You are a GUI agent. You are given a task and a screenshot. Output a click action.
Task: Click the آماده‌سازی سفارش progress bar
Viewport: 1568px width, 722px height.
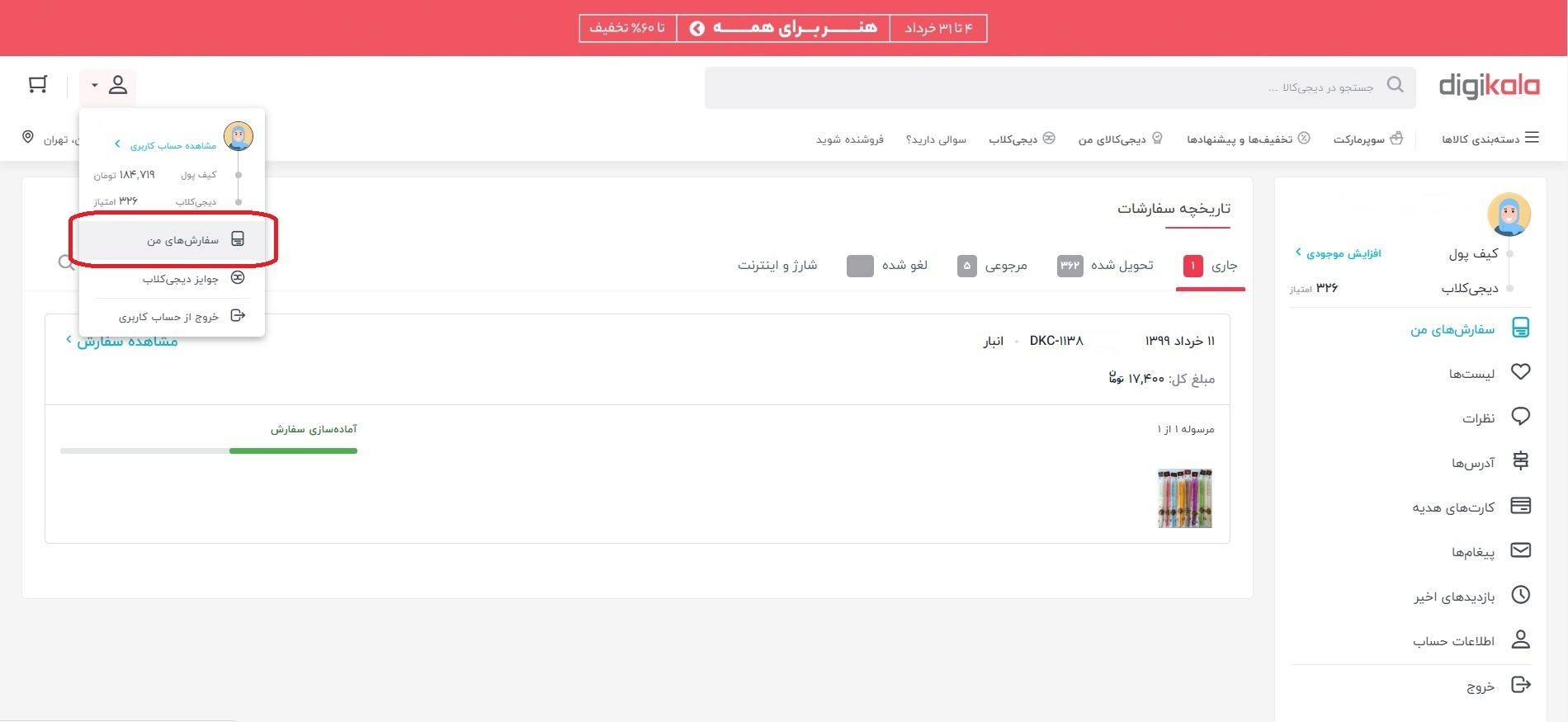(x=209, y=451)
